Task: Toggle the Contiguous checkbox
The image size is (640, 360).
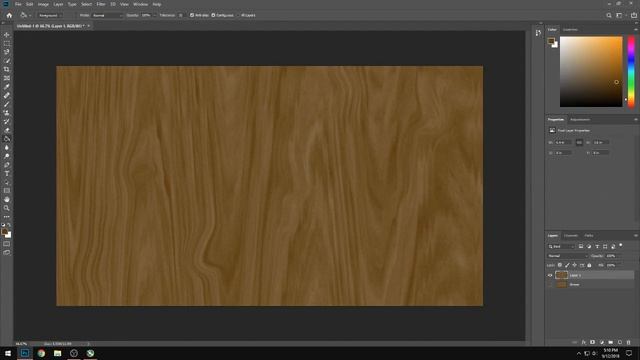Action: (213, 15)
